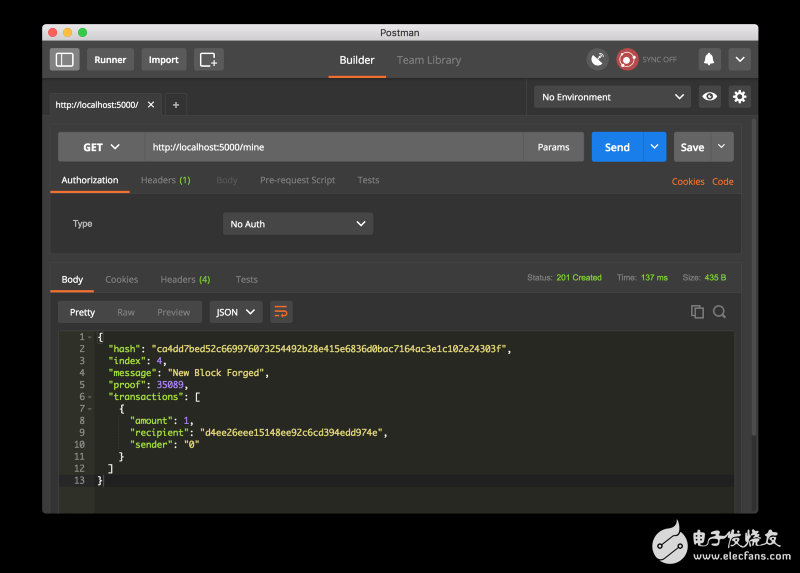The width and height of the screenshot is (800, 573).
Task: Open the Pre-request Script tab
Action: tap(297, 180)
